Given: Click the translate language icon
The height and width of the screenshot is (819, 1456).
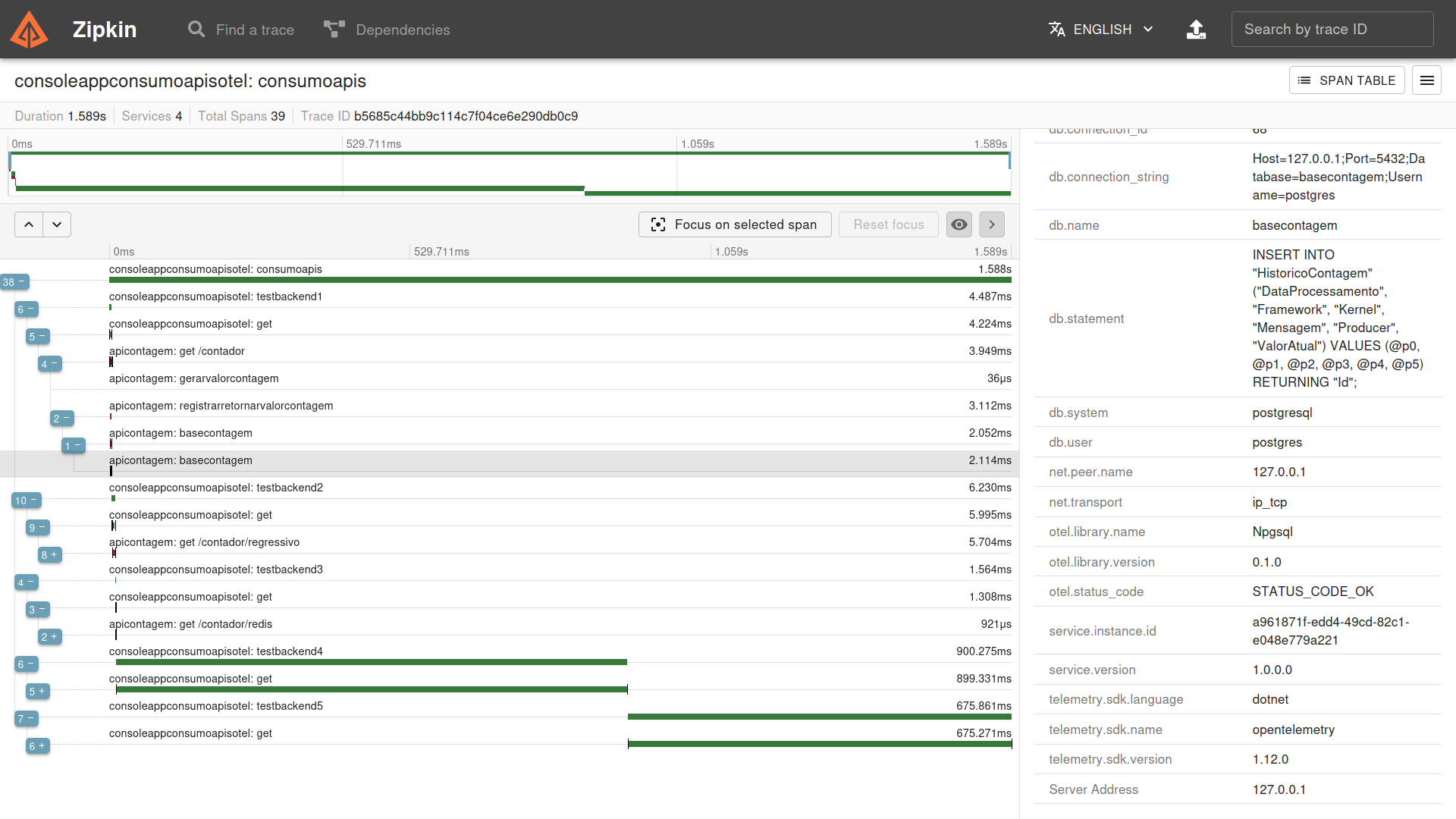Looking at the screenshot, I should pyautogui.click(x=1056, y=30).
